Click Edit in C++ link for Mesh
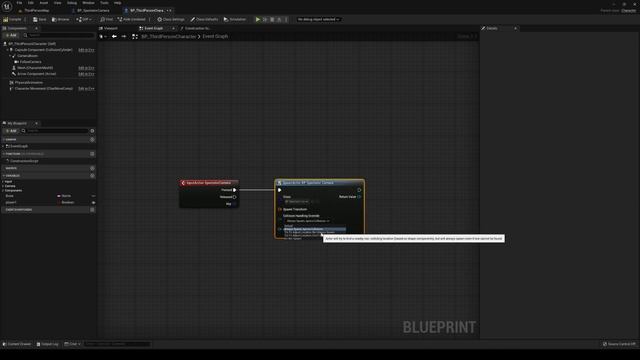The width and height of the screenshot is (640, 360). (86, 68)
